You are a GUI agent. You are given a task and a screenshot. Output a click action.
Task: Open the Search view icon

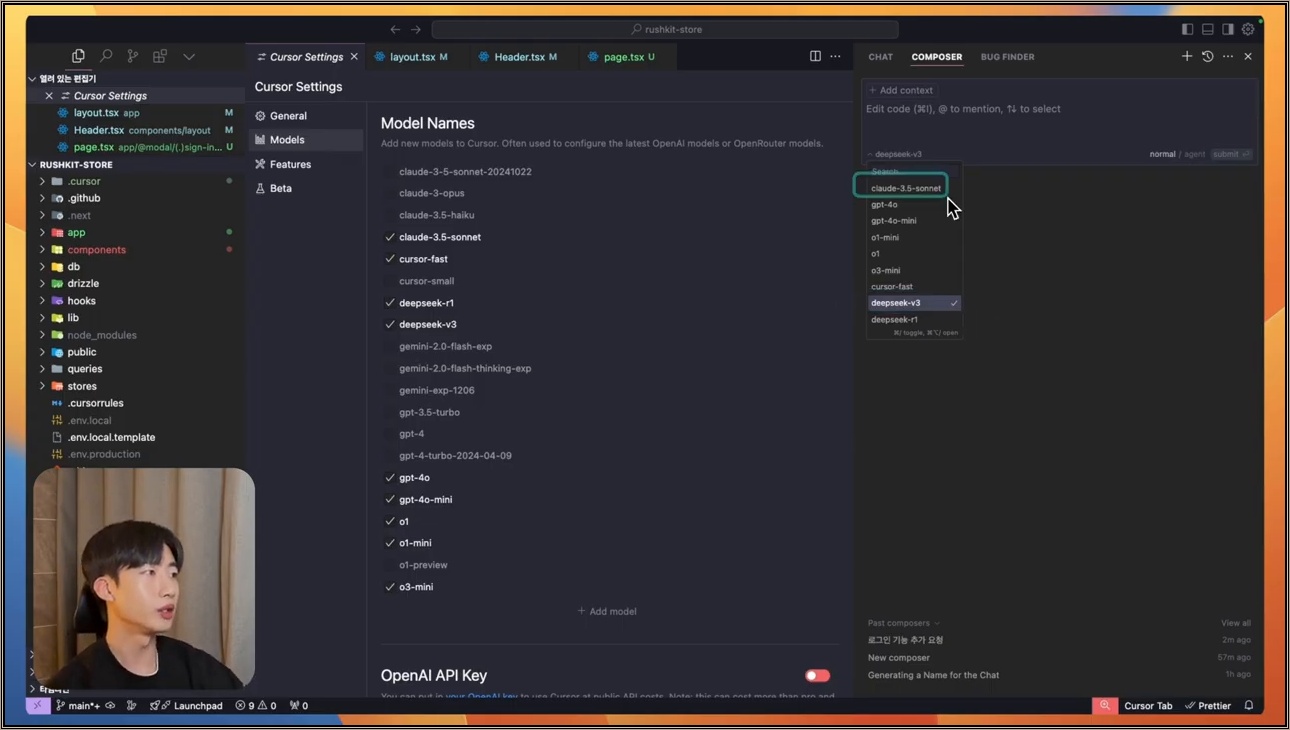105,56
